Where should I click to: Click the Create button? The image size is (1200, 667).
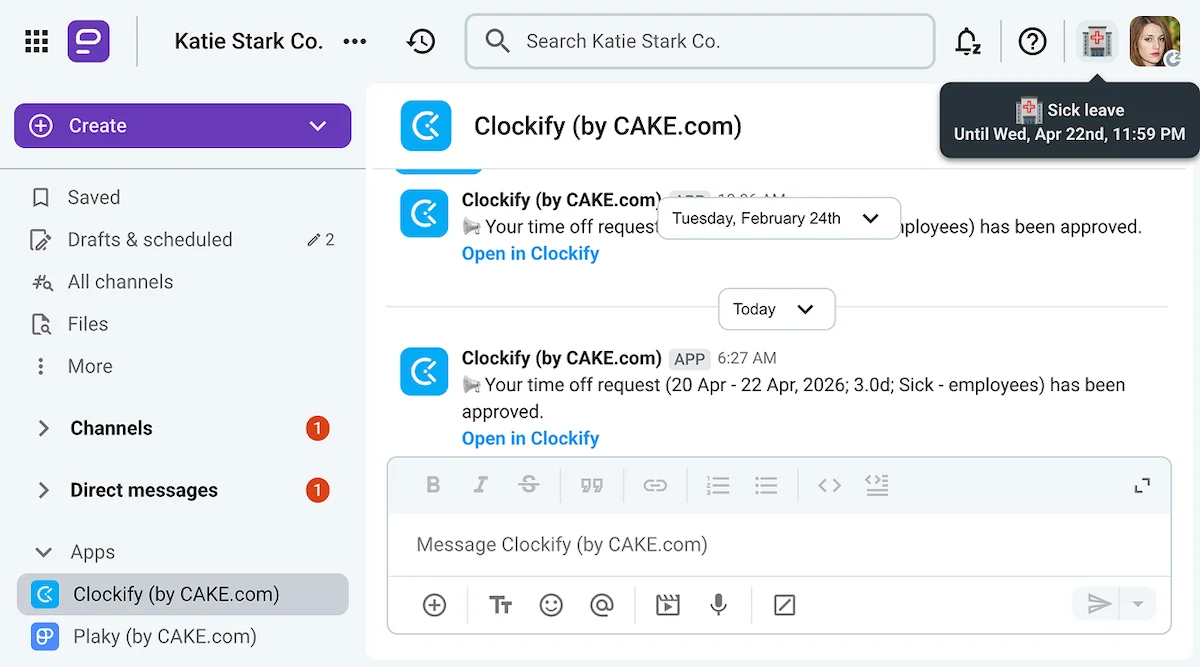[182, 125]
